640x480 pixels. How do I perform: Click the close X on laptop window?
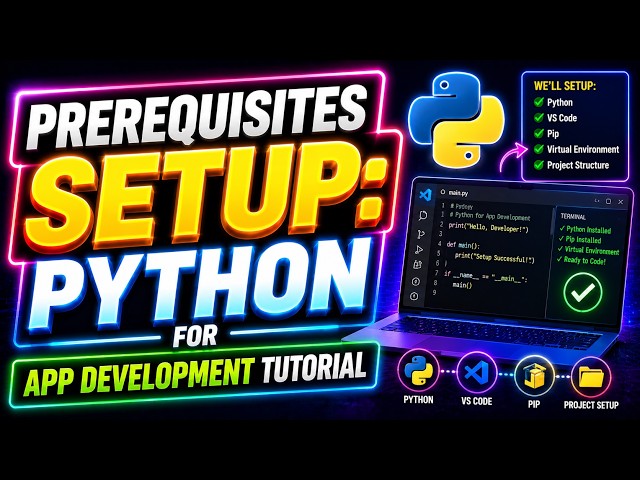tap(621, 202)
